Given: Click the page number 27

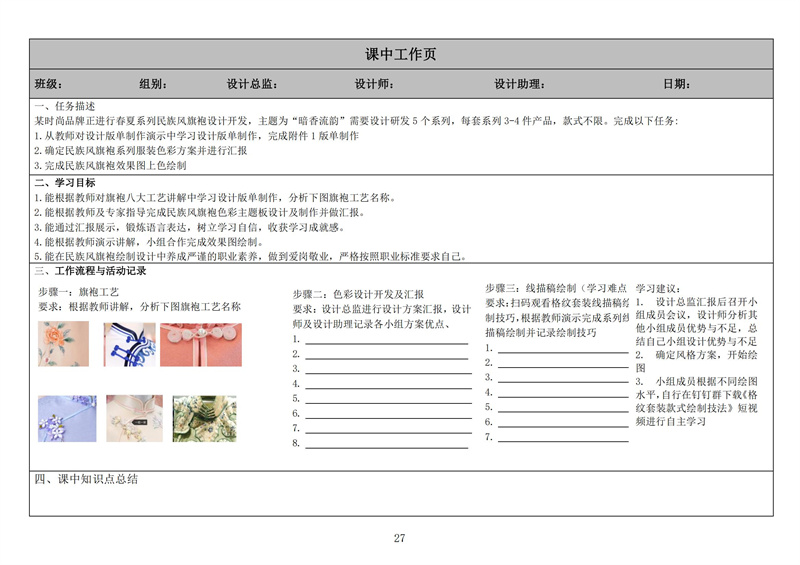Looking at the screenshot, I should [399, 538].
